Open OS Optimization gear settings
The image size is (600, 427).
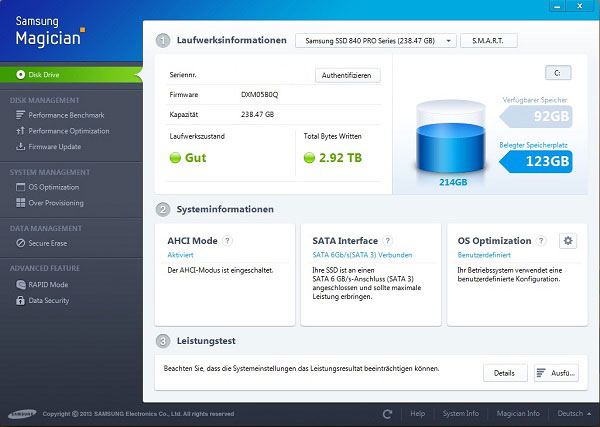tap(568, 241)
